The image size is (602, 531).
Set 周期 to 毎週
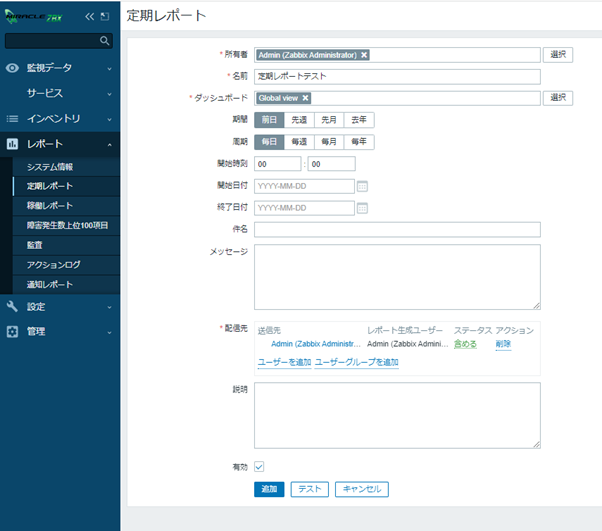tap(299, 142)
